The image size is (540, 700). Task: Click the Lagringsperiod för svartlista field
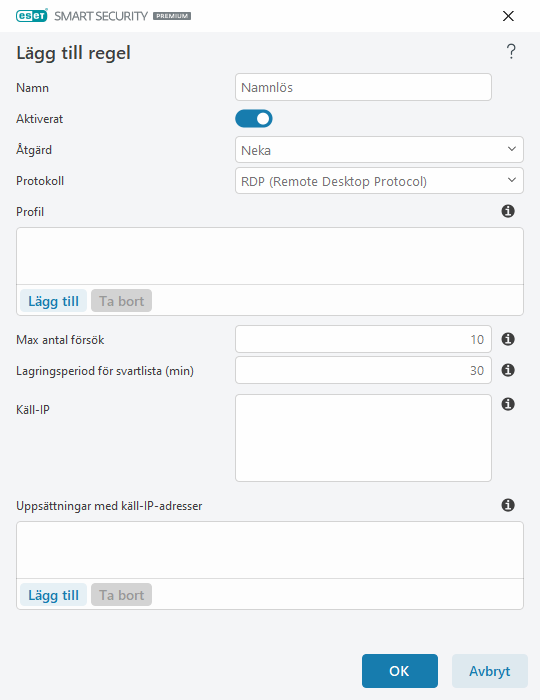pyautogui.click(x=363, y=370)
